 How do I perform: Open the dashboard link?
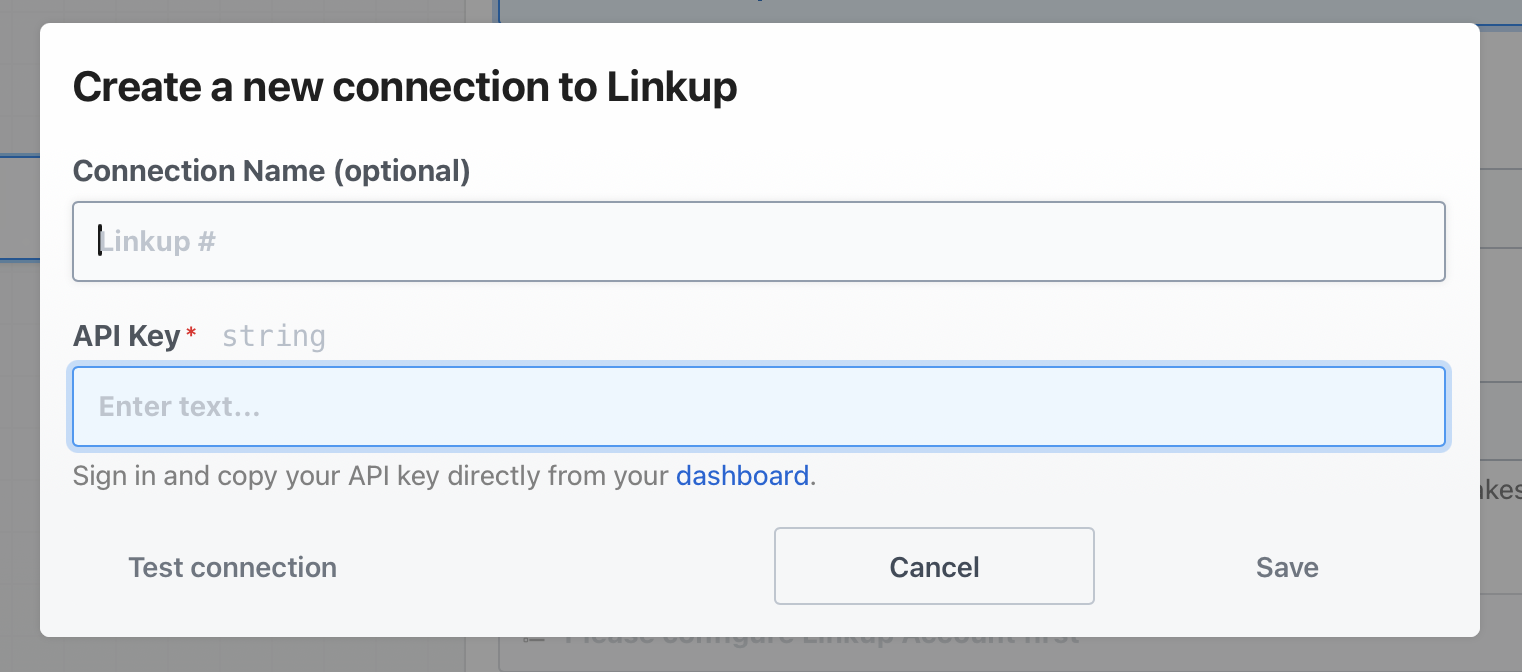[x=742, y=476]
